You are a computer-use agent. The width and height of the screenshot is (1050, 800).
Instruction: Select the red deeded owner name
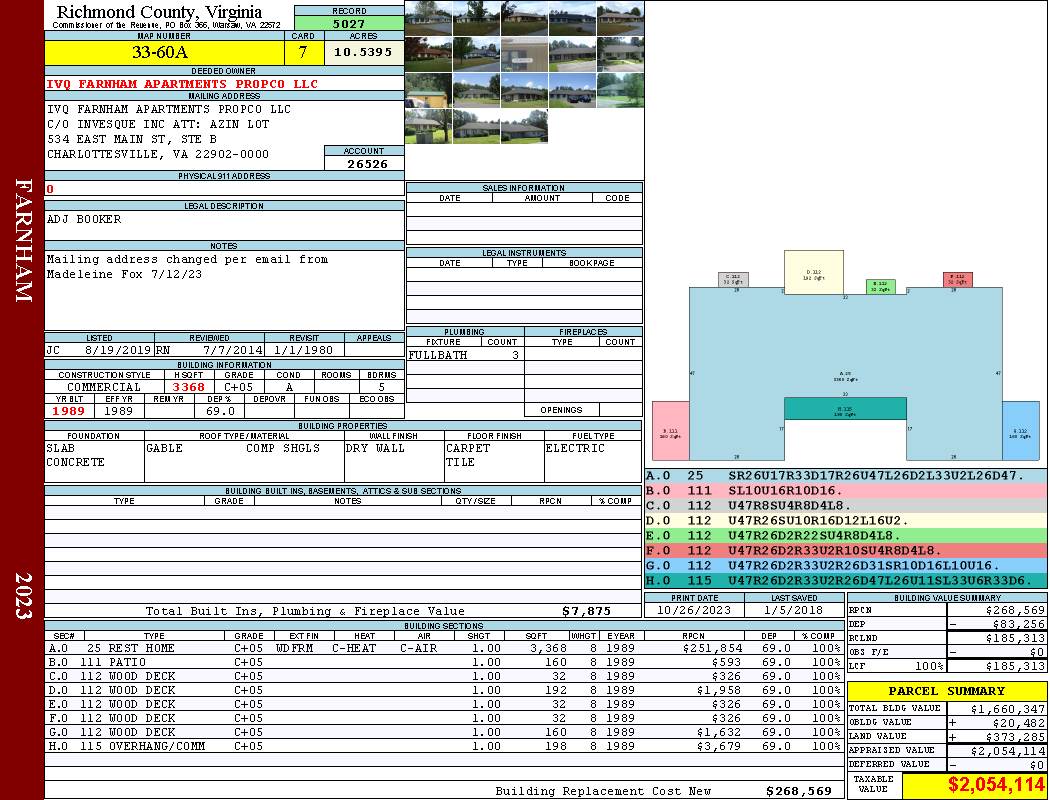click(182, 84)
